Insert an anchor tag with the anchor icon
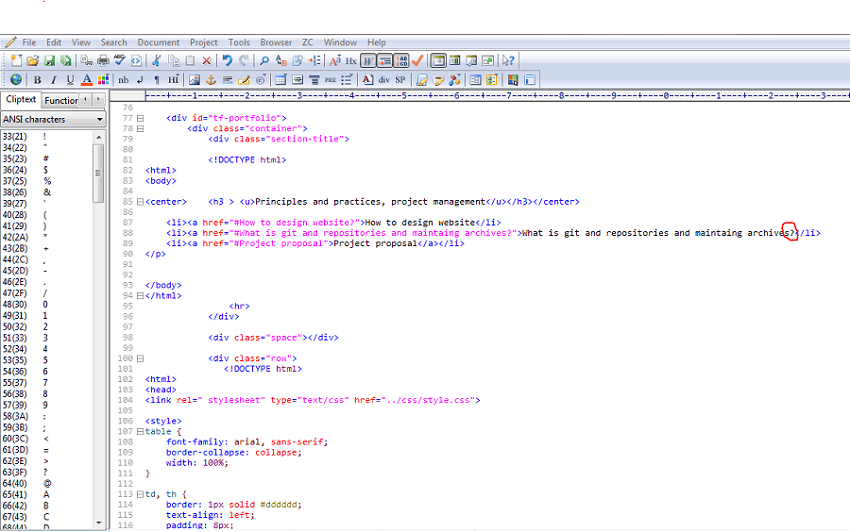Viewport: 850px width, 532px height. (211, 80)
